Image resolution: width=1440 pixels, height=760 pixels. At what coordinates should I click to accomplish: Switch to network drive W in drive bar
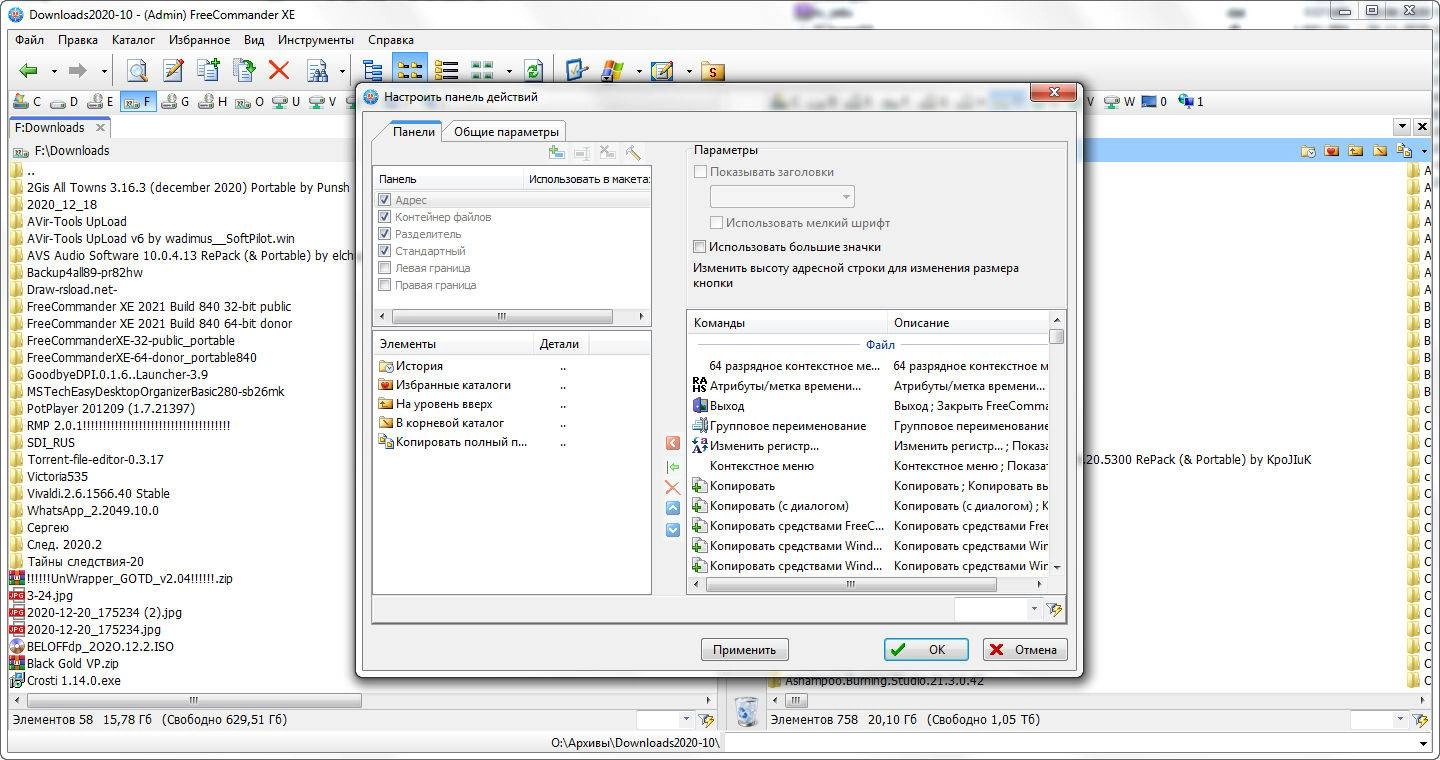pos(1118,102)
